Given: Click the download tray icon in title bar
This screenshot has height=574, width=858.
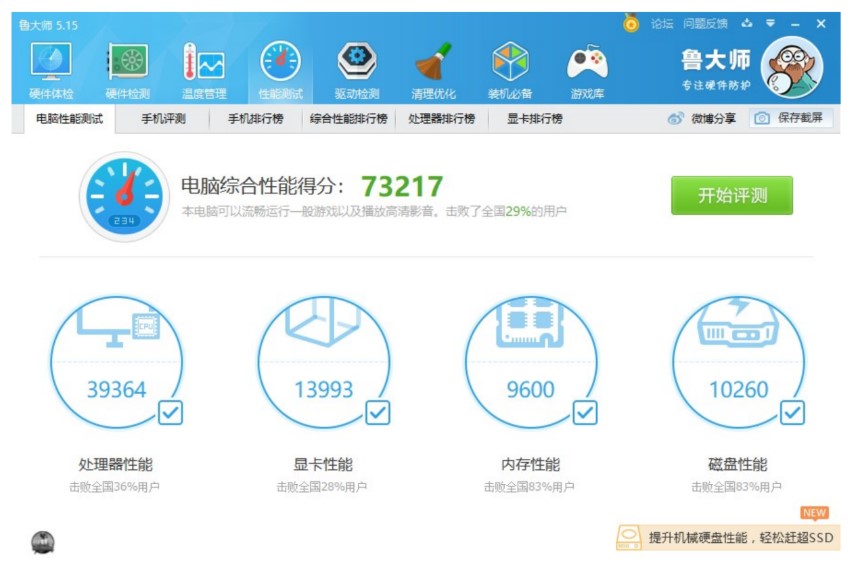Looking at the screenshot, I should coord(746,23).
